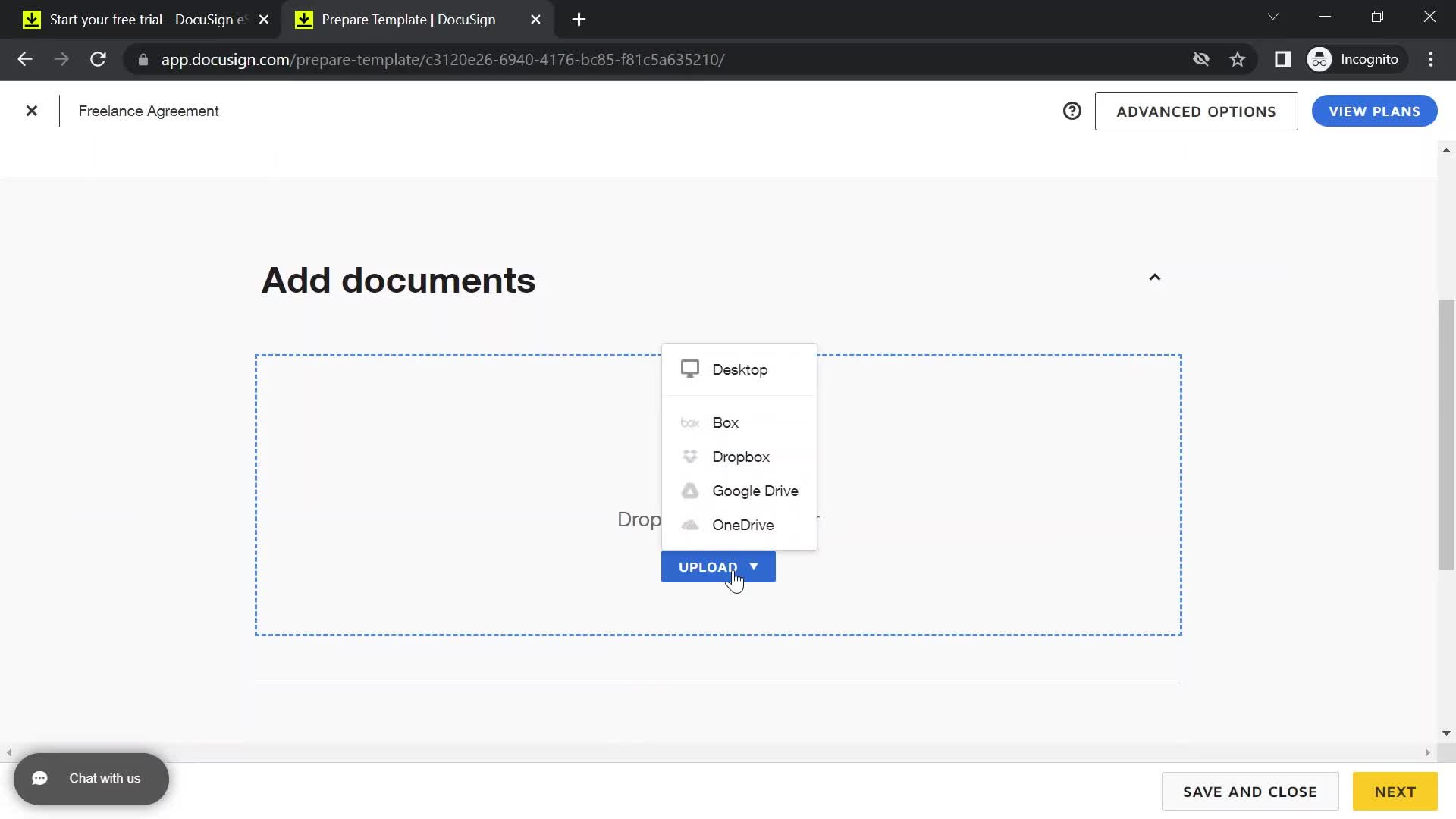This screenshot has height=819, width=1456.
Task: Expand the Add documents section chevron
Action: [x=1155, y=278]
